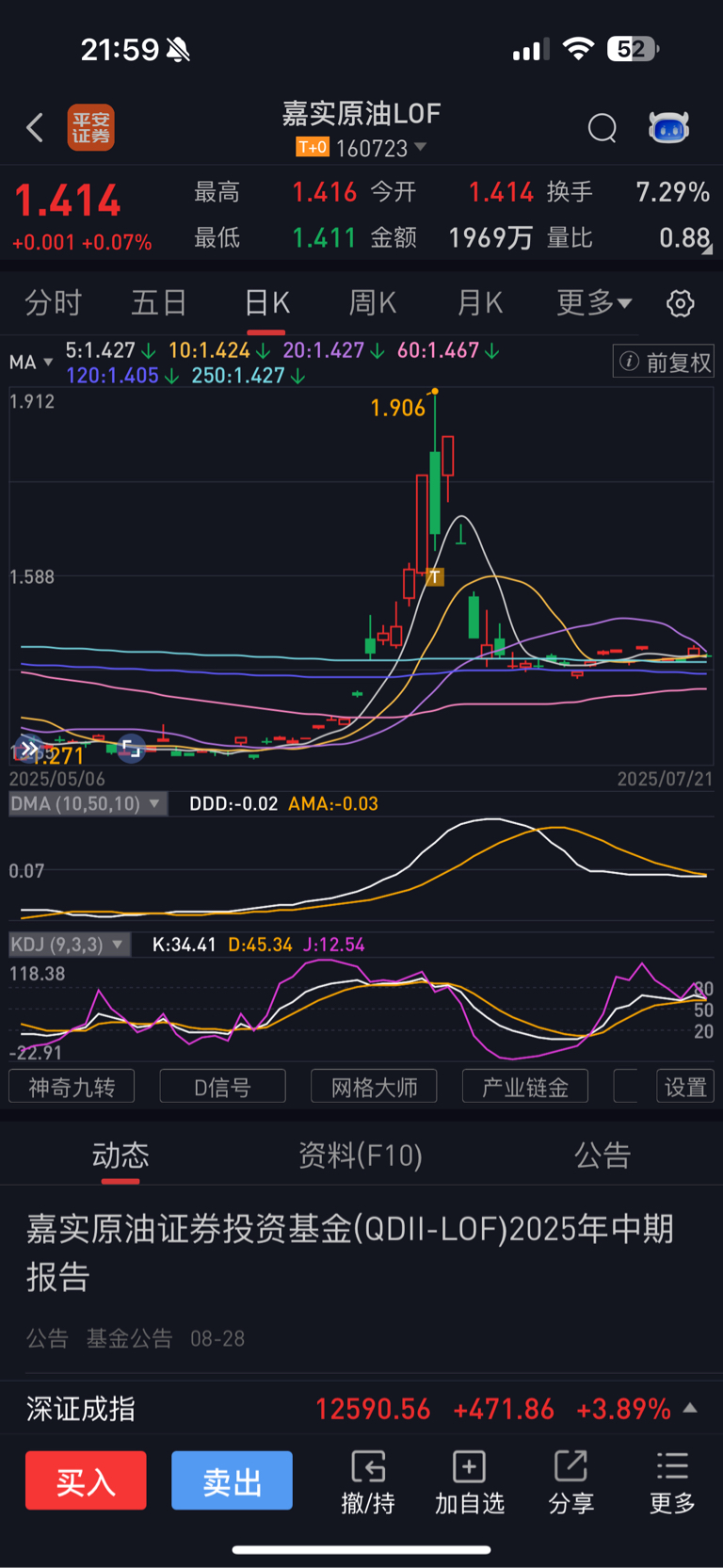Switch to 分时 chart tab
This screenshot has height=1568, width=723.
coord(54,303)
